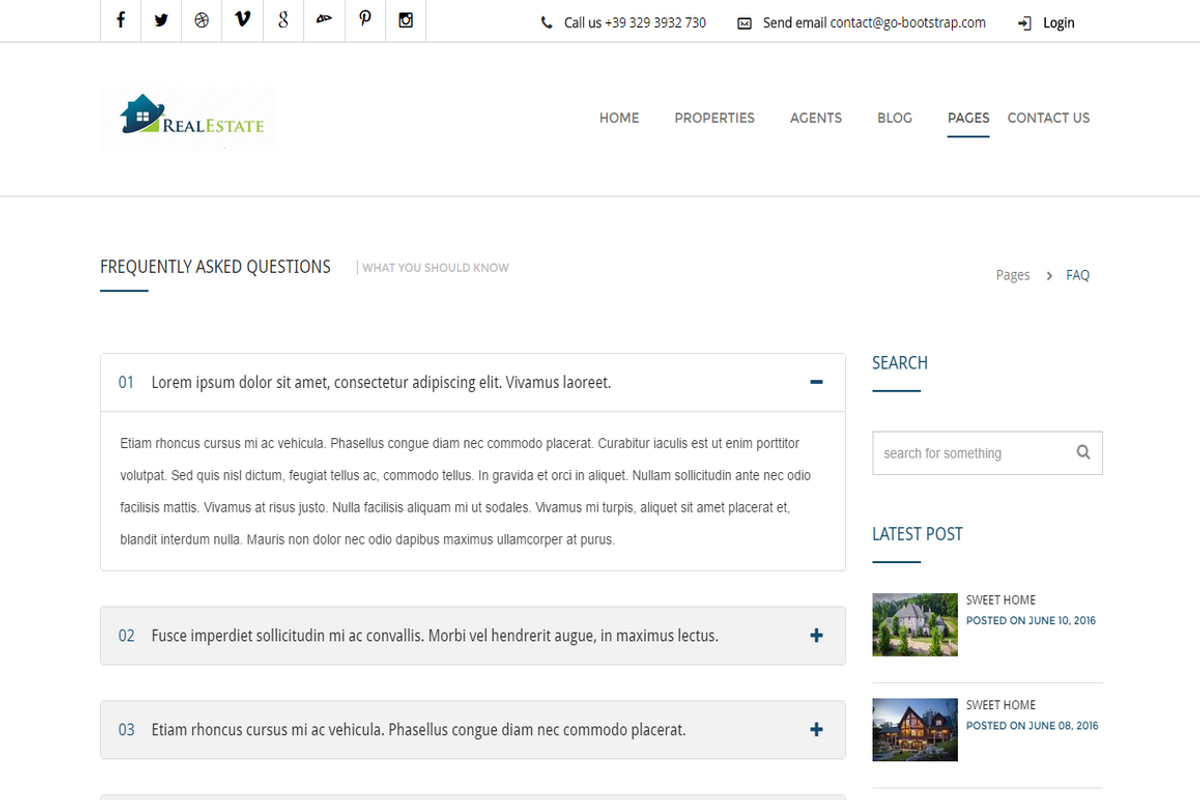This screenshot has width=1200, height=800.
Task: Click the sixth social icon before Pinterest
Action: [324, 20]
